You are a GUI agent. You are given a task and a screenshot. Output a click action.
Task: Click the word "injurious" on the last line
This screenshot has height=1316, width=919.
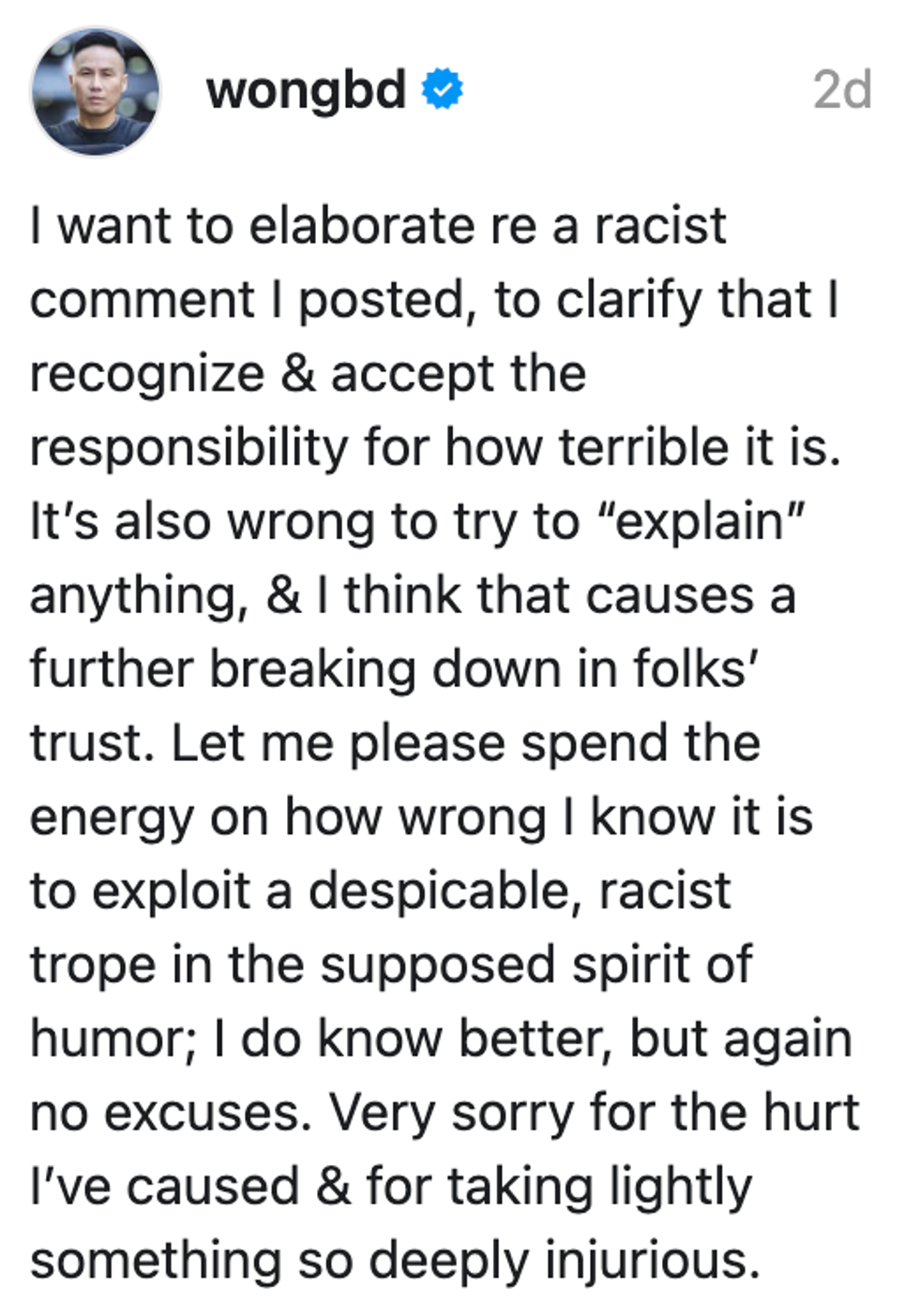pos(652,1261)
